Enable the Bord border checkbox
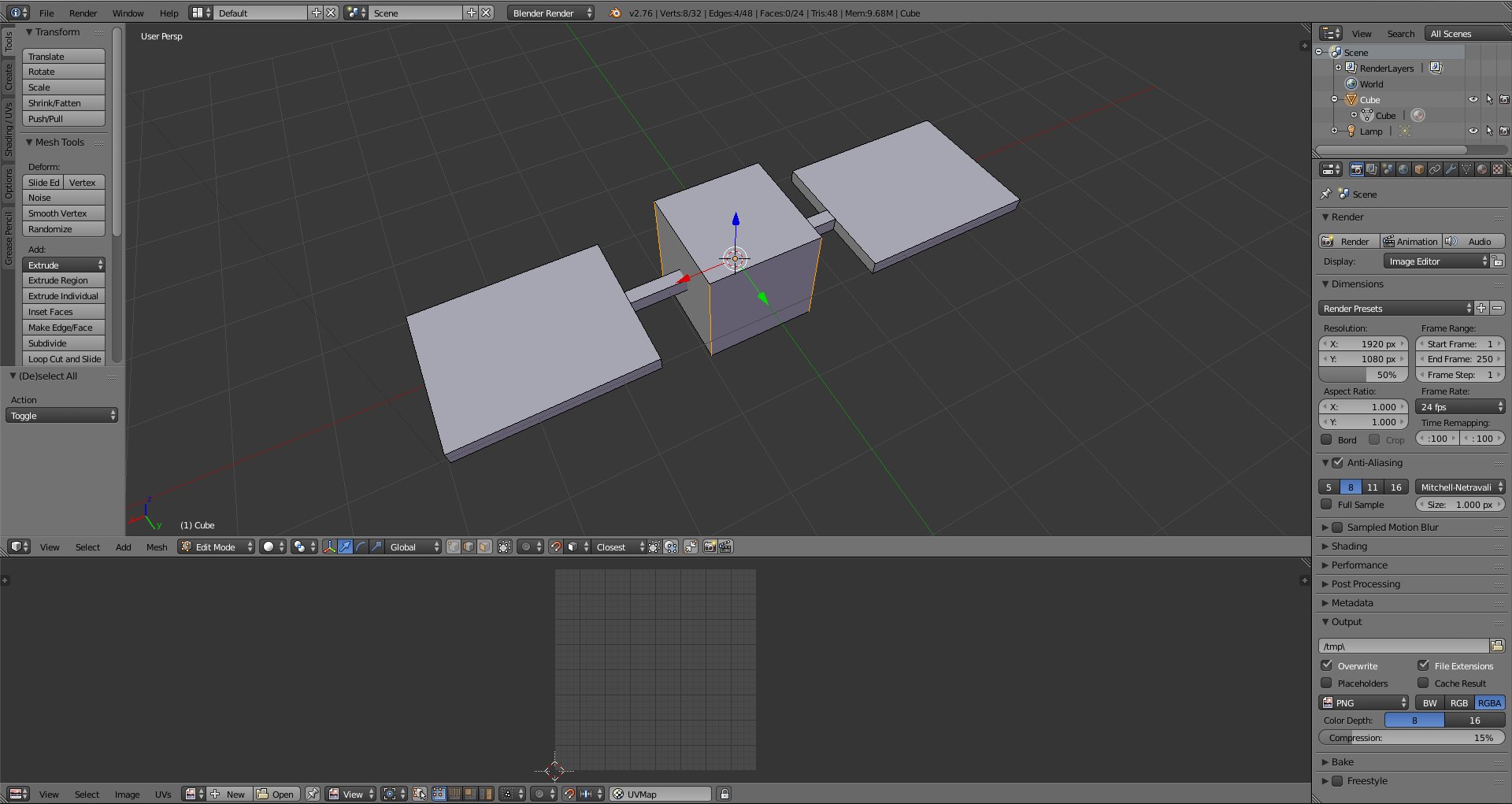This screenshot has width=1512, height=804. tap(1326, 439)
